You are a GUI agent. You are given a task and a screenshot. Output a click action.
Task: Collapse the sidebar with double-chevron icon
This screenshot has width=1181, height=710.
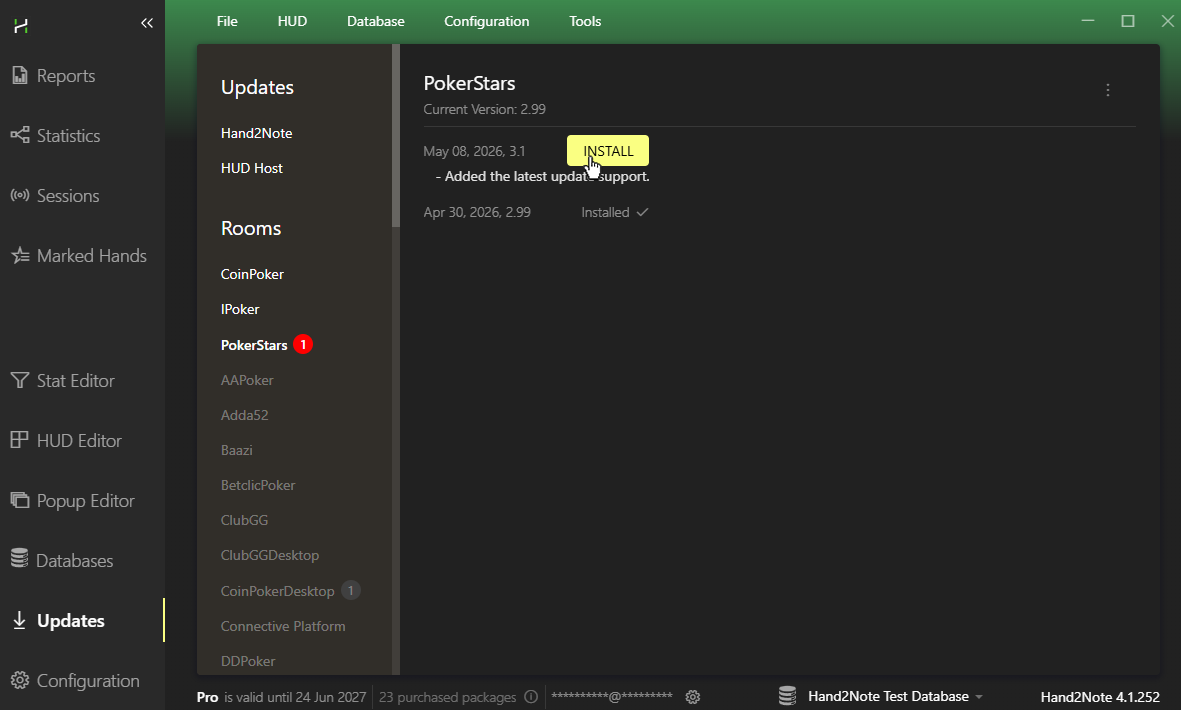(147, 23)
